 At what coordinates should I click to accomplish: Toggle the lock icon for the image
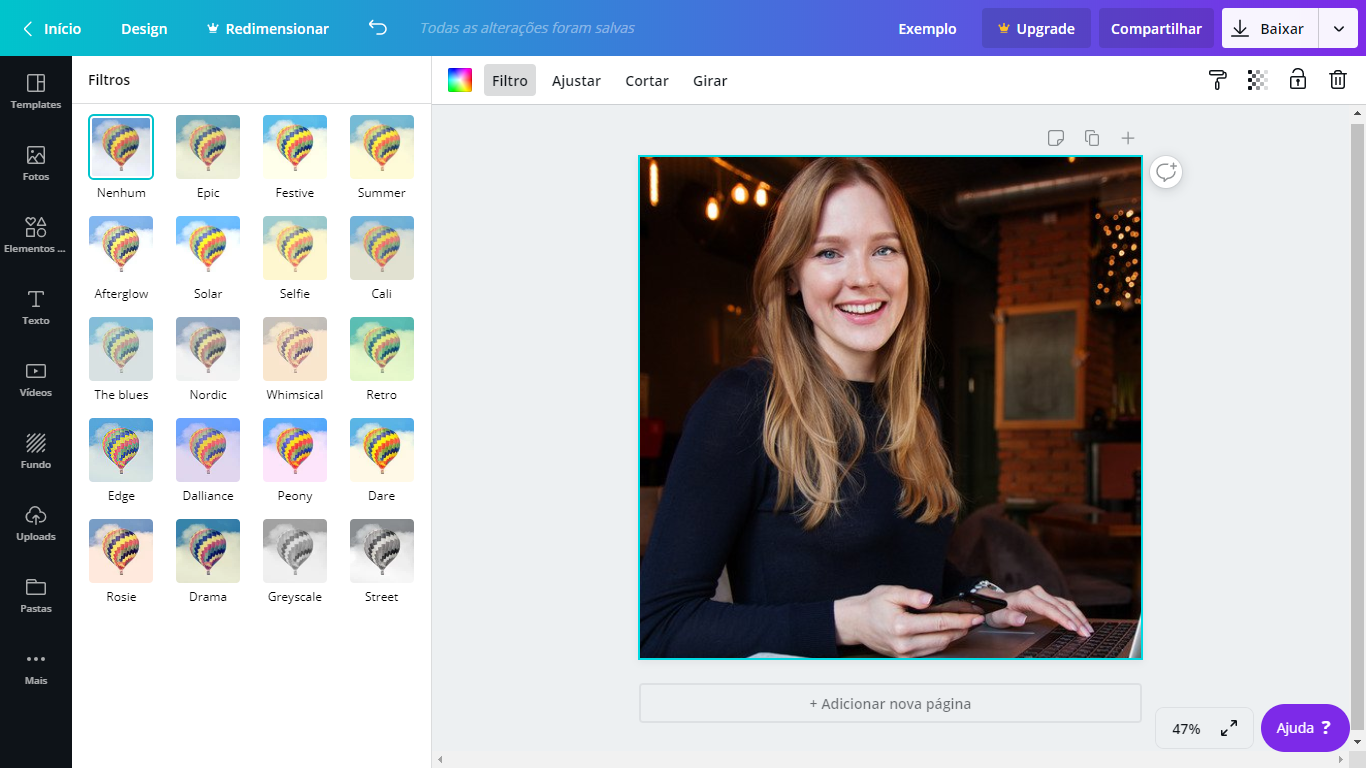(x=1298, y=80)
